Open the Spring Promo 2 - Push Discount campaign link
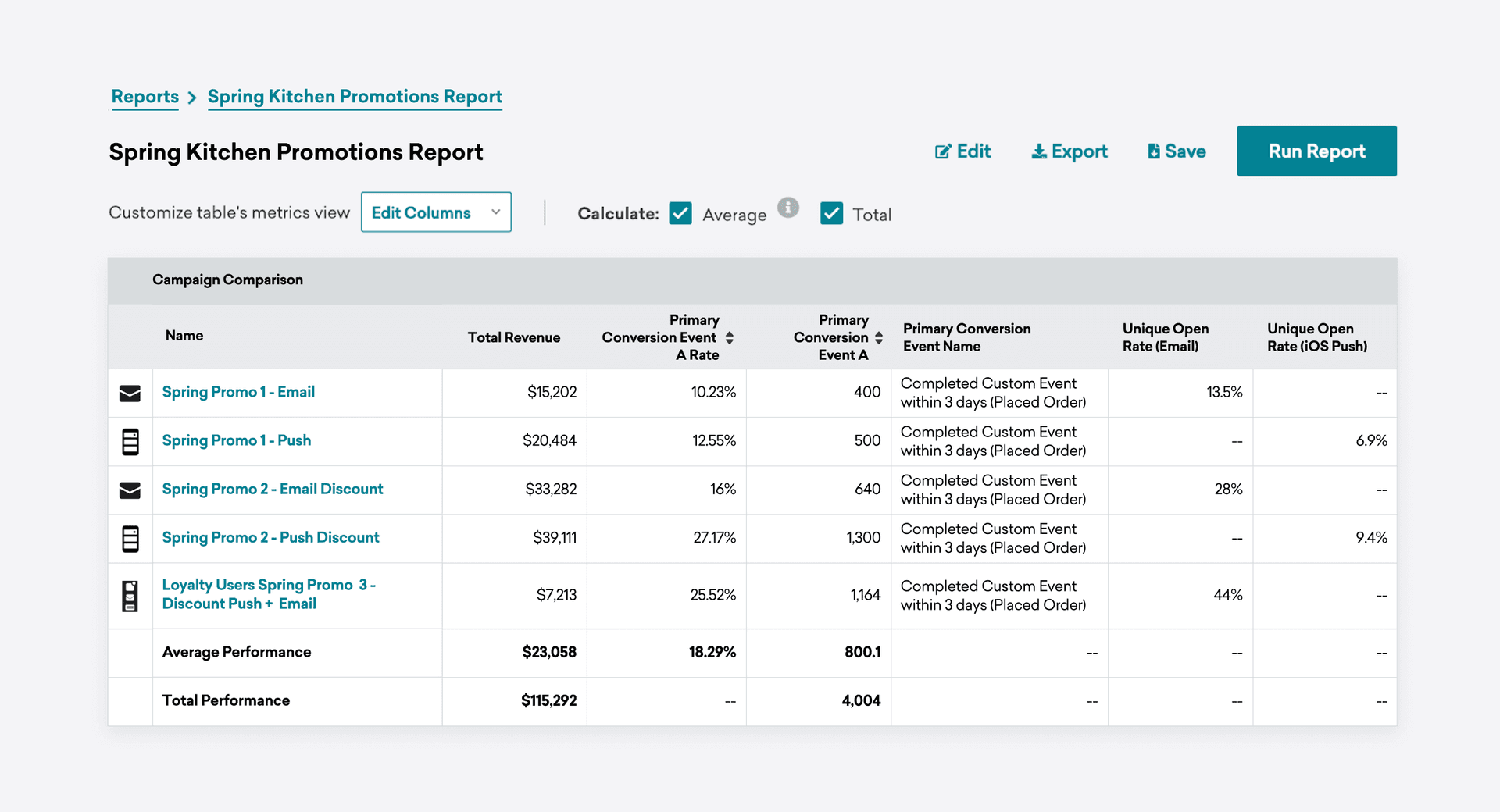Image resolution: width=1500 pixels, height=812 pixels. coord(270,537)
